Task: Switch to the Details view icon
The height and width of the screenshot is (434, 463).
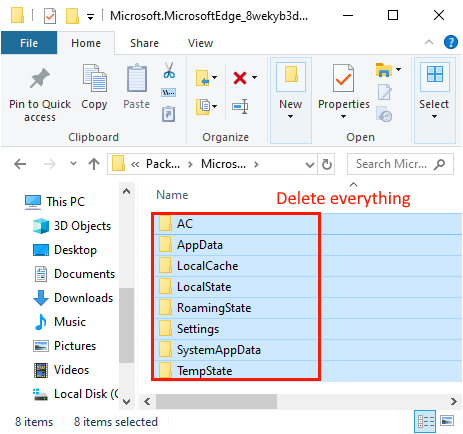Action: [x=425, y=421]
